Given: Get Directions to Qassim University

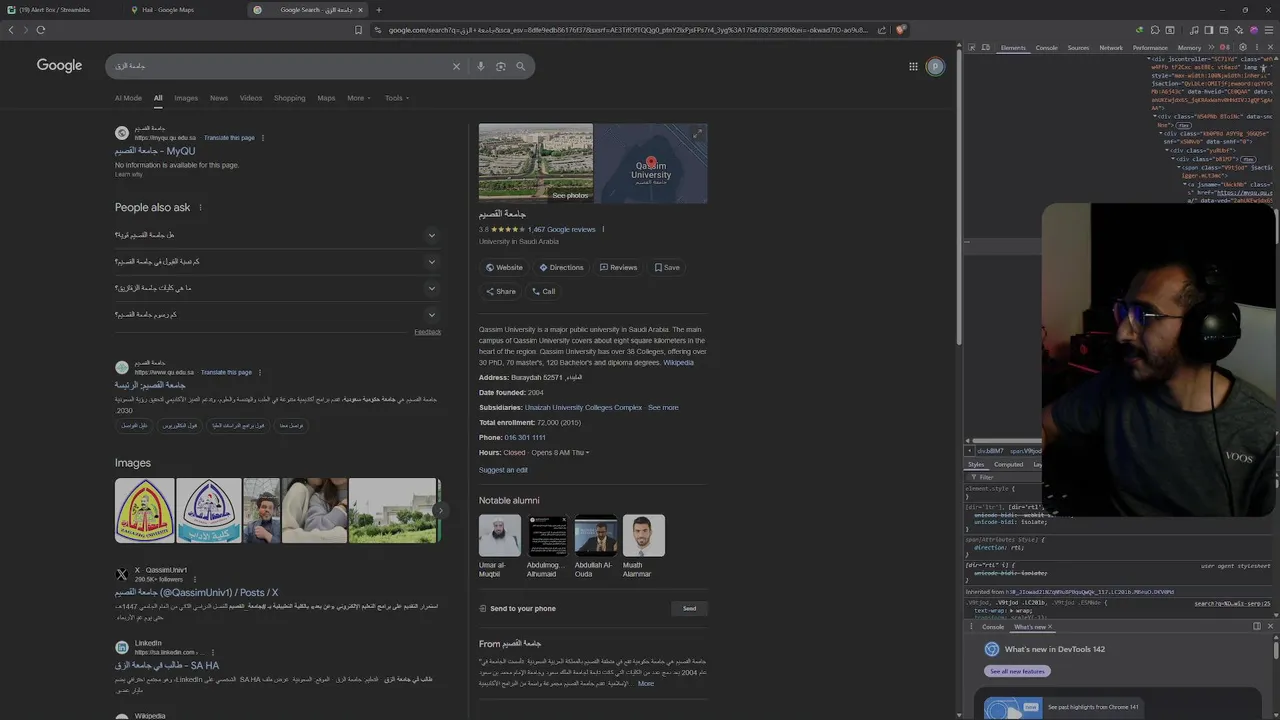Looking at the screenshot, I should (561, 267).
